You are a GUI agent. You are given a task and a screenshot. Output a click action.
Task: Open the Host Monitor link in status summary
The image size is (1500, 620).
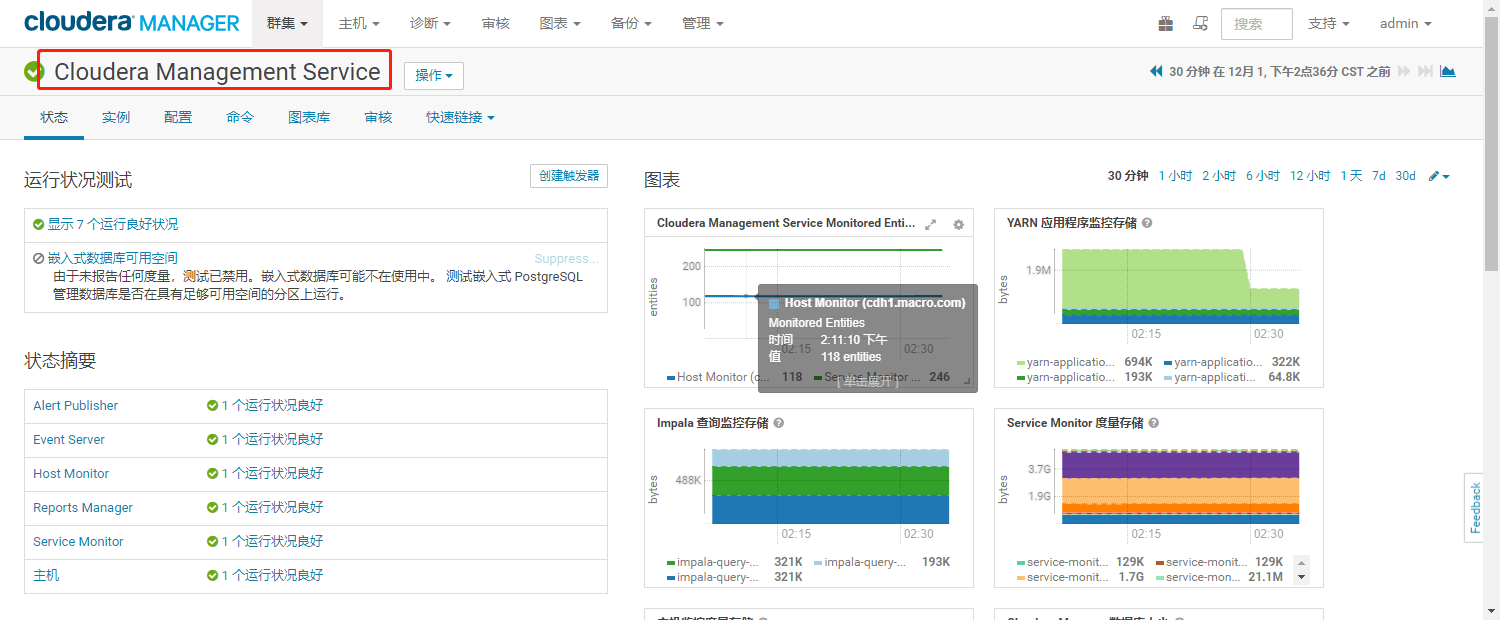coord(71,474)
